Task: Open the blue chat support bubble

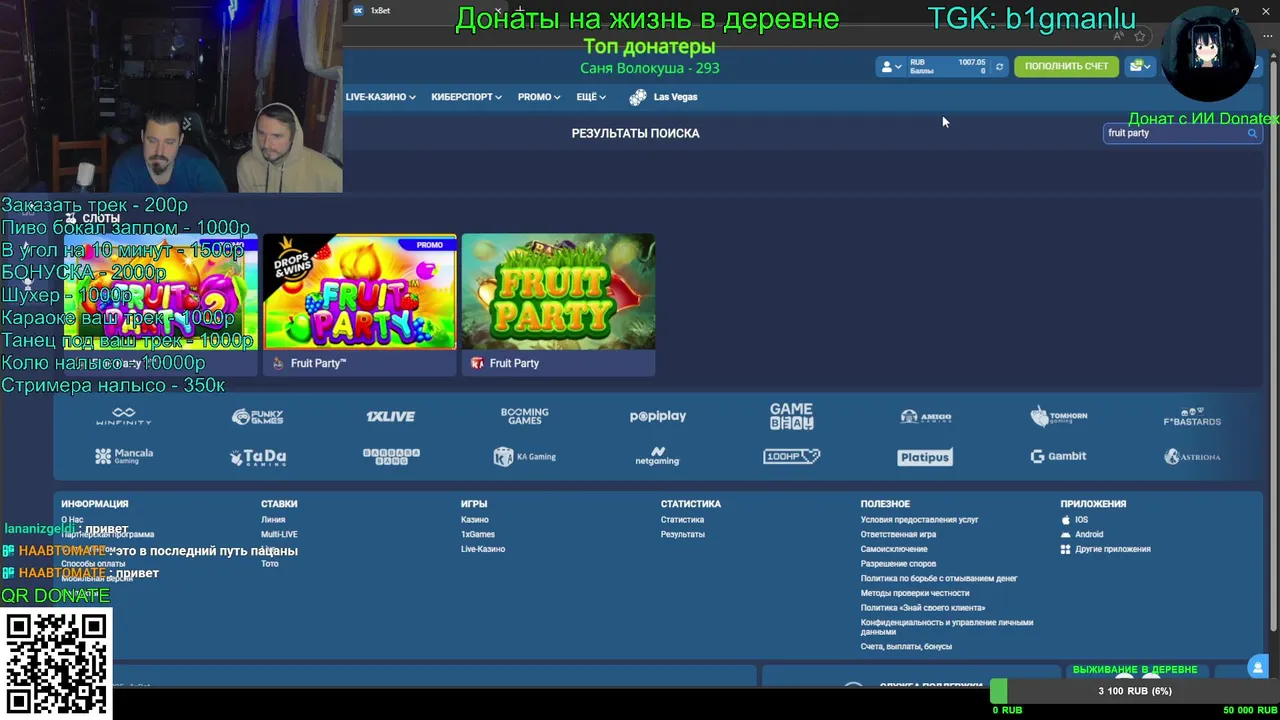Action: click(1258, 667)
